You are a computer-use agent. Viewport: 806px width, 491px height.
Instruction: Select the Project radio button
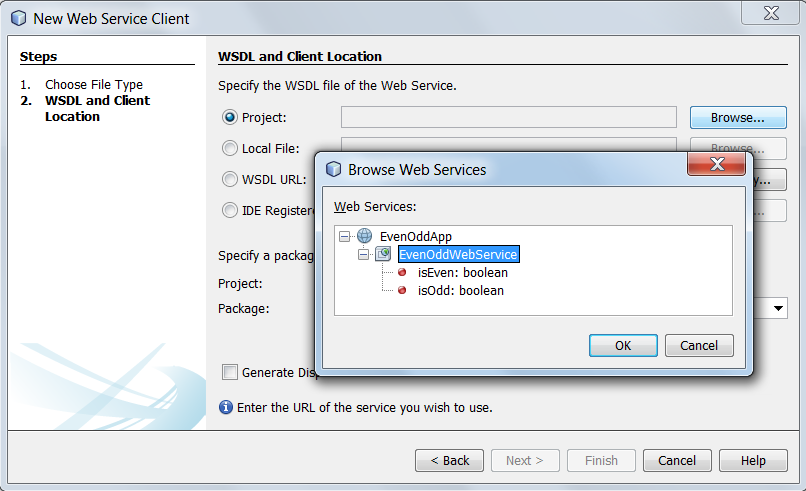coord(229,117)
